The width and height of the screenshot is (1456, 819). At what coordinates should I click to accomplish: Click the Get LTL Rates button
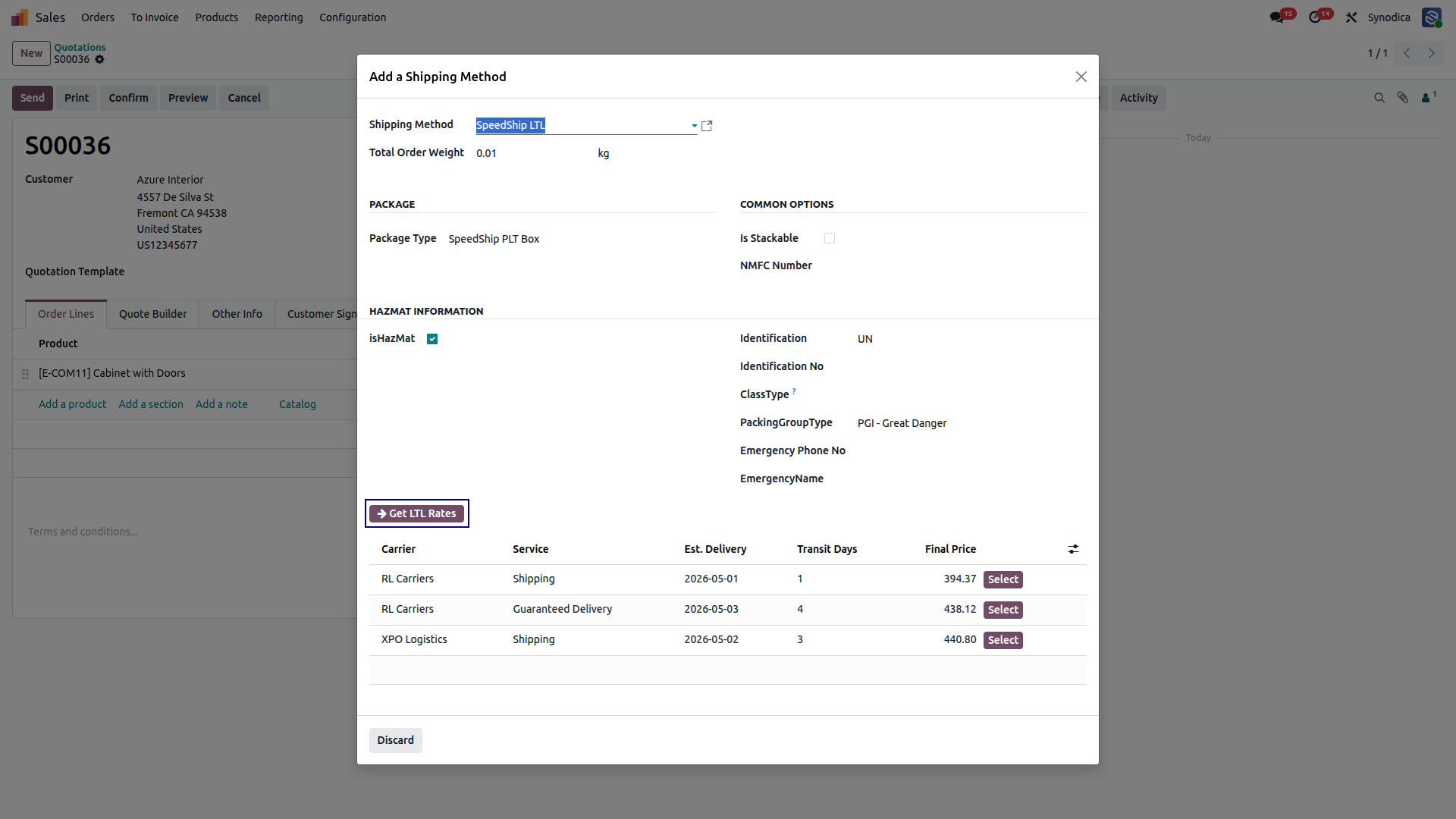(x=416, y=513)
